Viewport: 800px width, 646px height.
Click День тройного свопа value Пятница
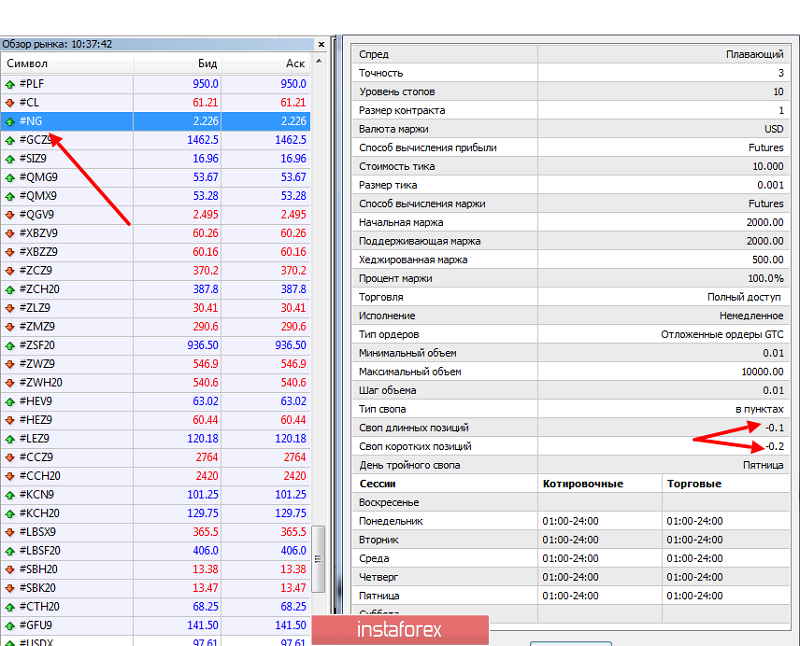pyautogui.click(x=763, y=465)
